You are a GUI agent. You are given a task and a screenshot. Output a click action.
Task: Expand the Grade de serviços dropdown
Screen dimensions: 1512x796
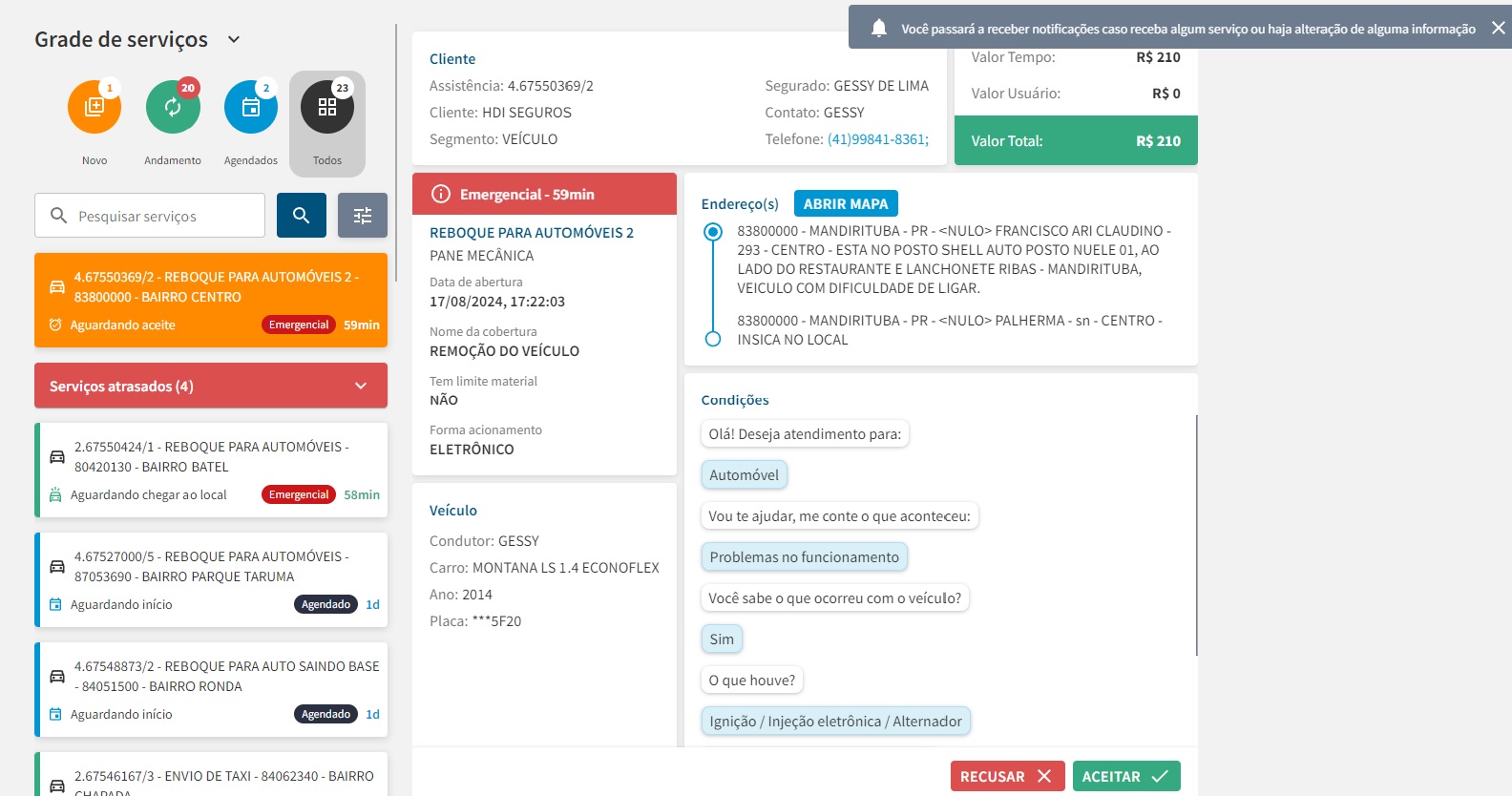point(234,39)
